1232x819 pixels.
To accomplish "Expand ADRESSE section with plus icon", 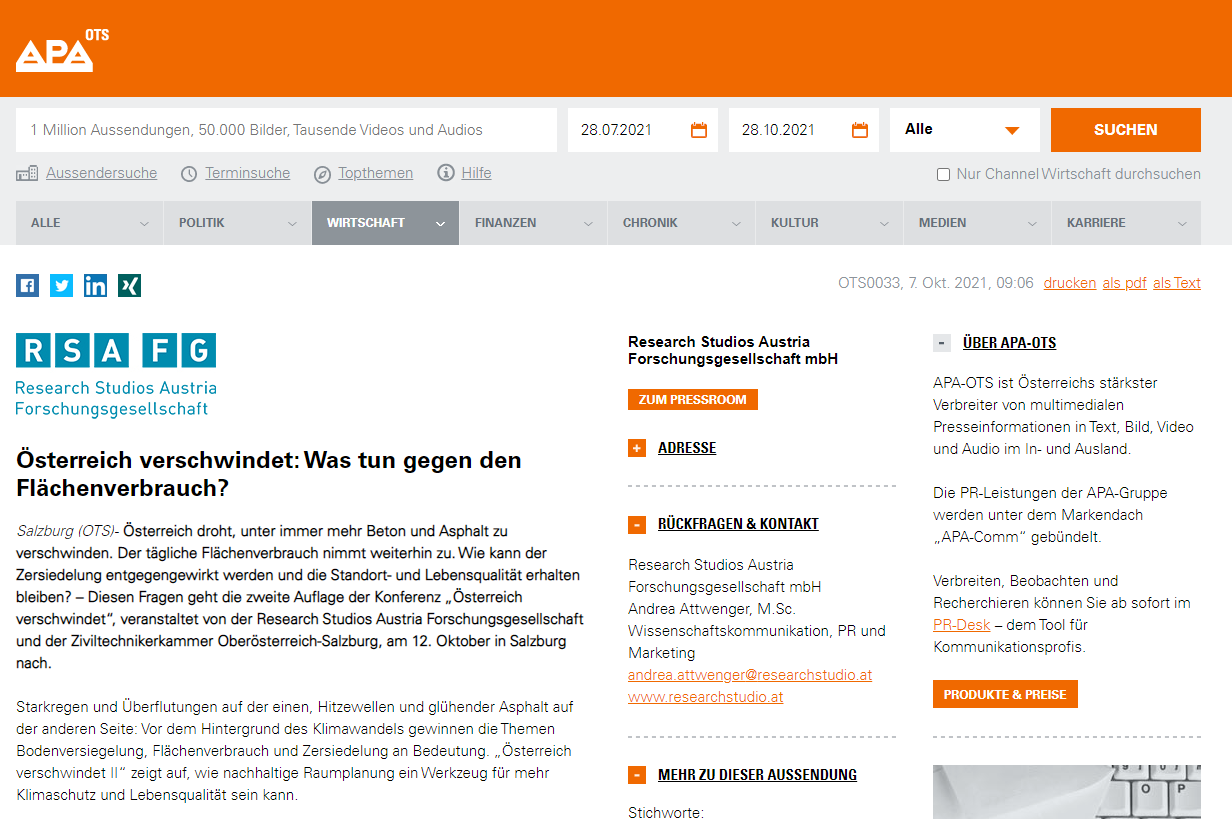I will point(637,448).
